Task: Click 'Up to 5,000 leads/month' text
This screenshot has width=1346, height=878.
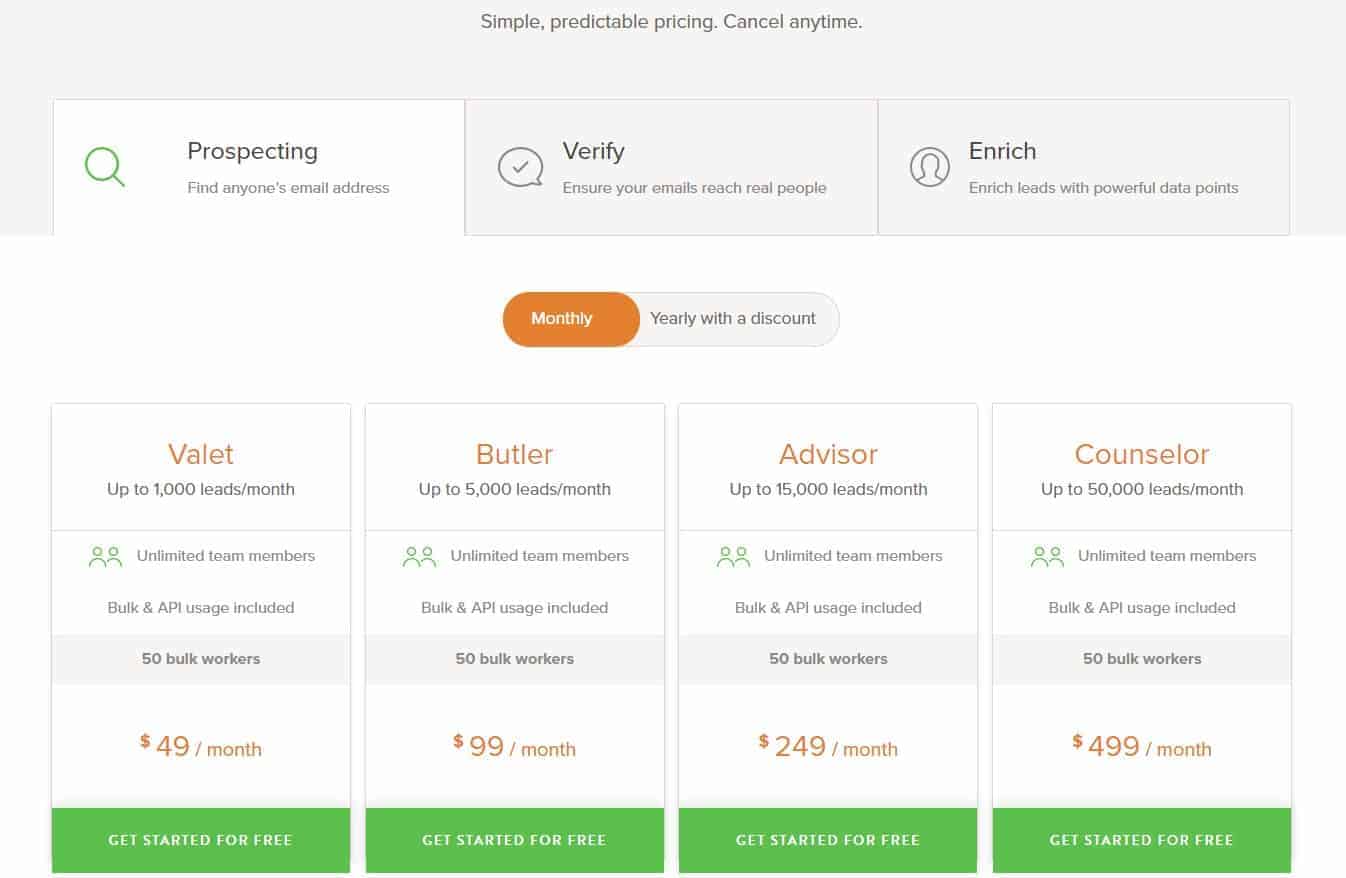Action: (515, 490)
